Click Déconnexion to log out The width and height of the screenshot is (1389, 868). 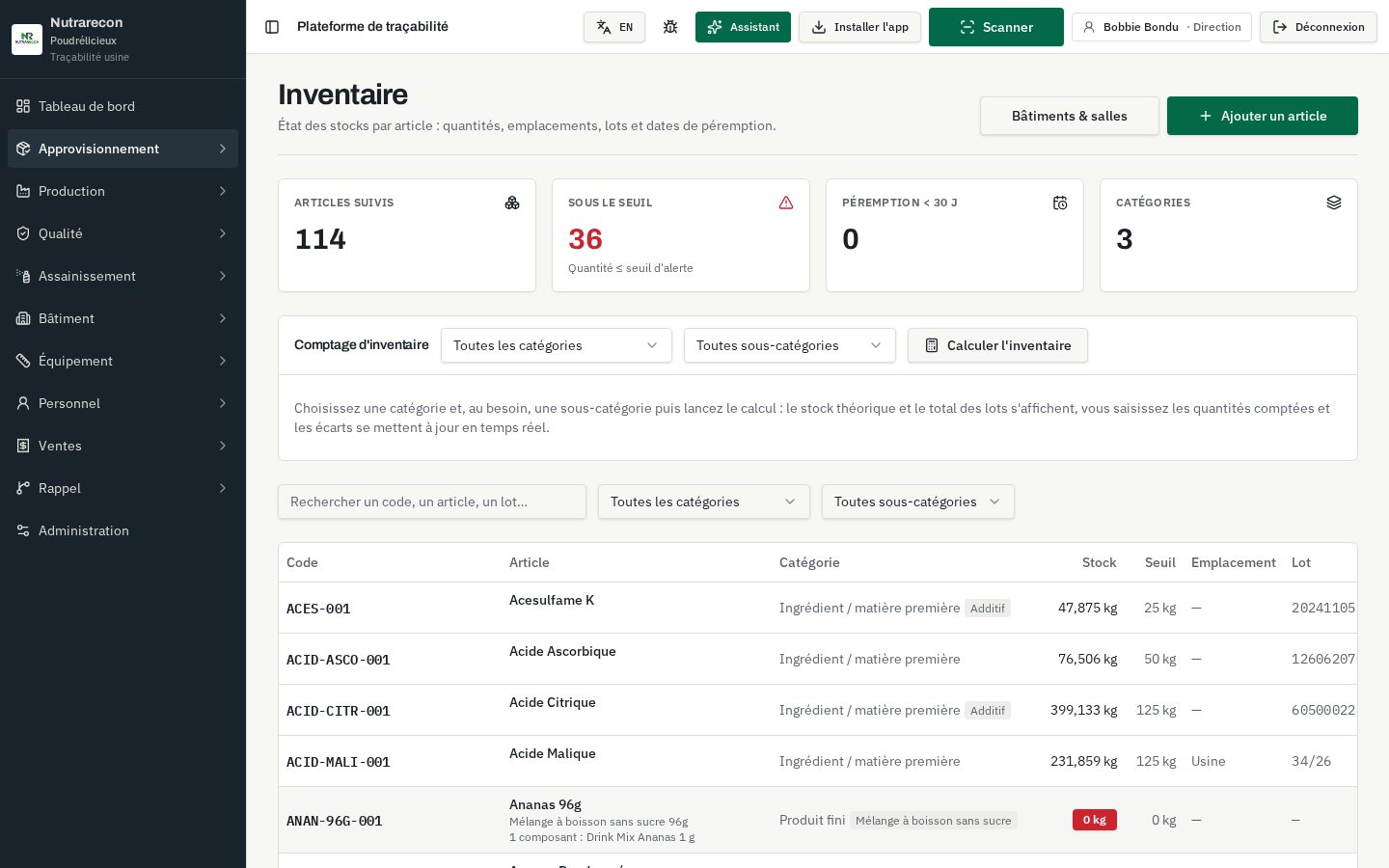pyautogui.click(x=1319, y=27)
